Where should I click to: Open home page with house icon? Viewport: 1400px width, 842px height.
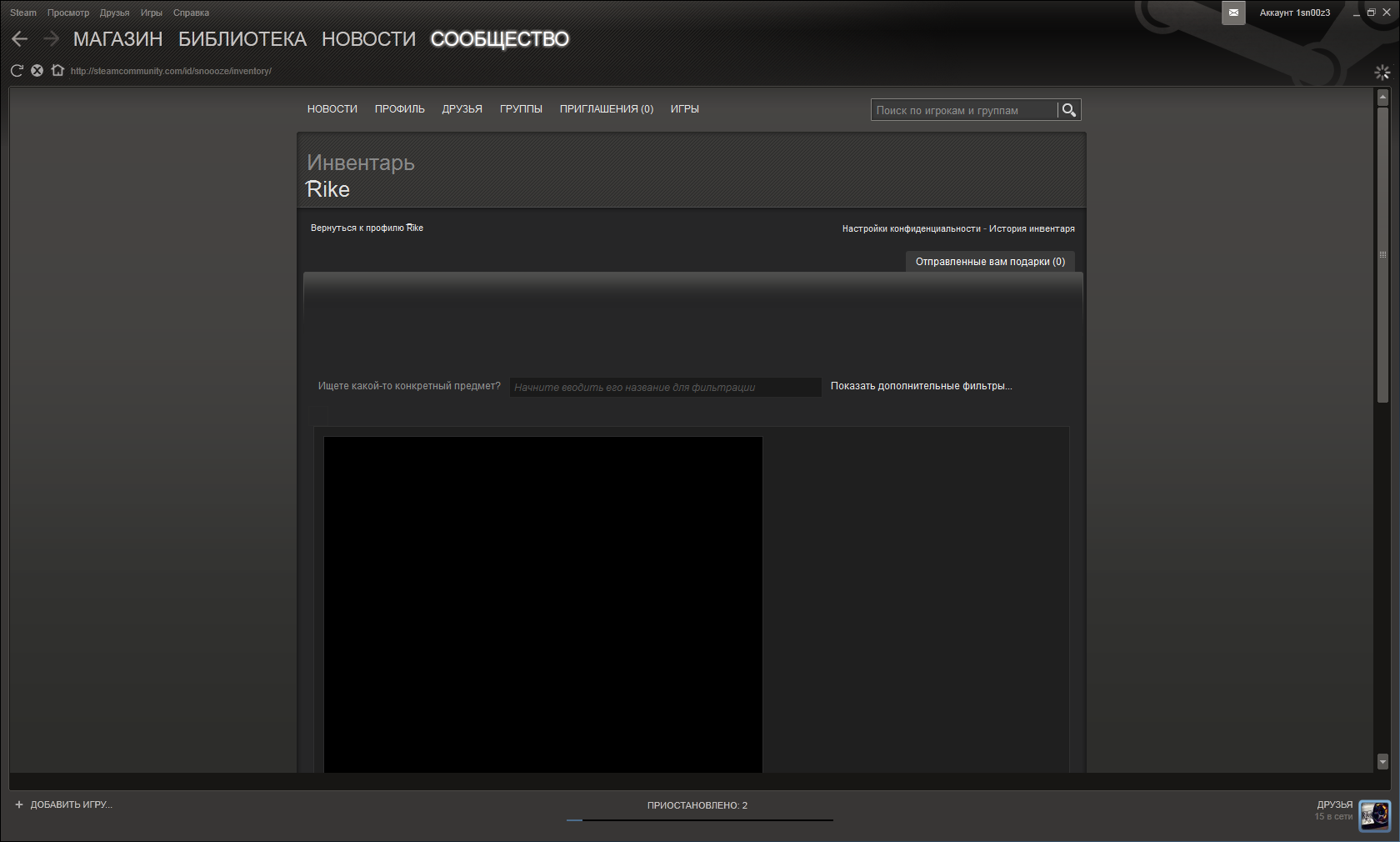[x=57, y=71]
